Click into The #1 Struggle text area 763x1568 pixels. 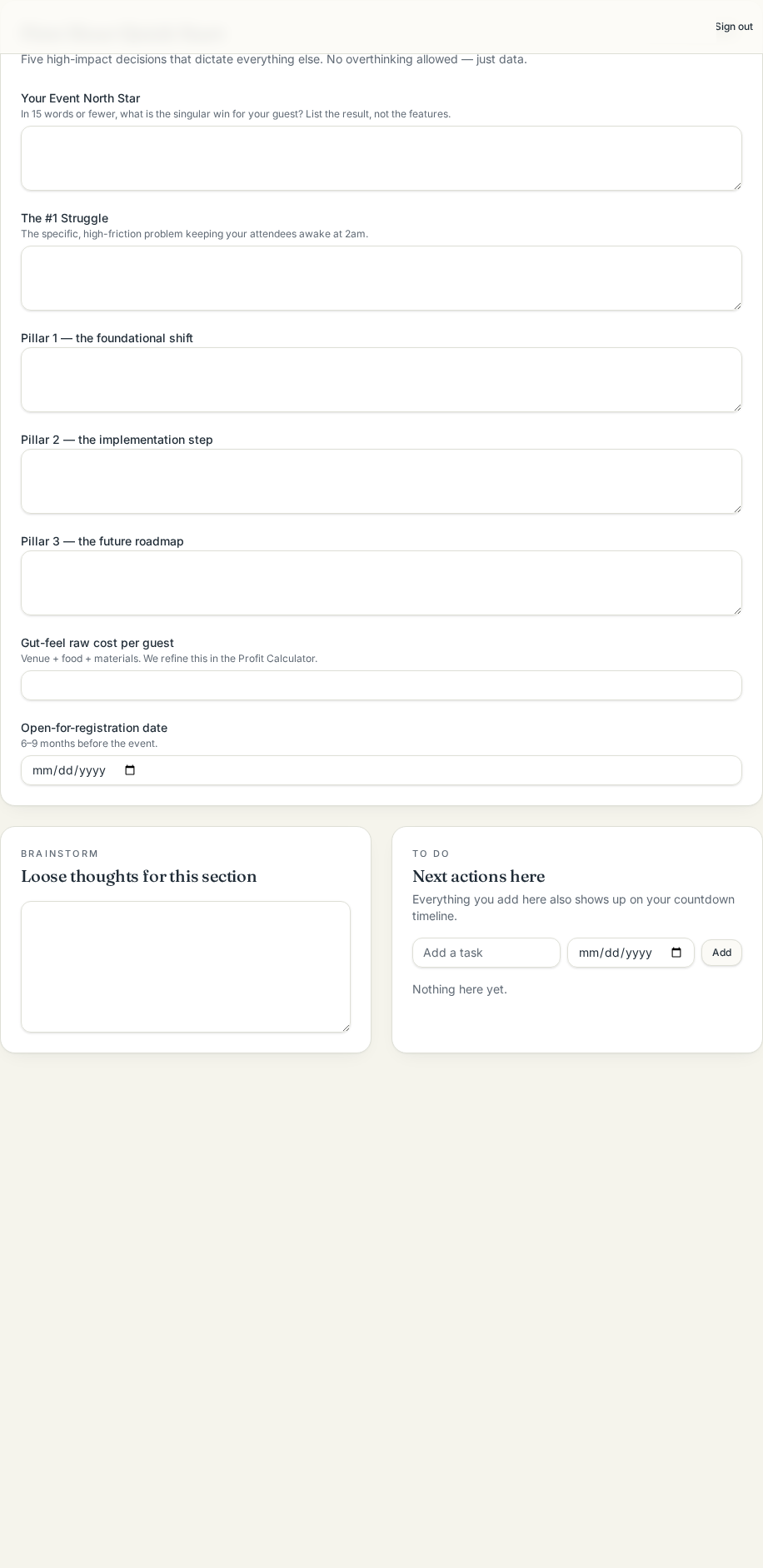click(381, 278)
